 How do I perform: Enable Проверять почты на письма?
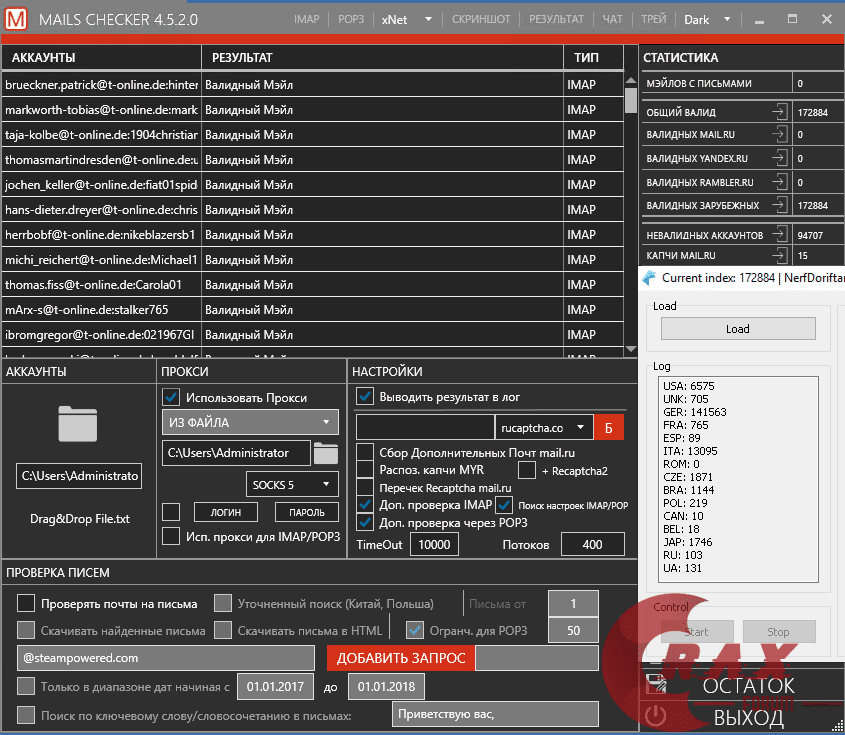click(x=25, y=603)
